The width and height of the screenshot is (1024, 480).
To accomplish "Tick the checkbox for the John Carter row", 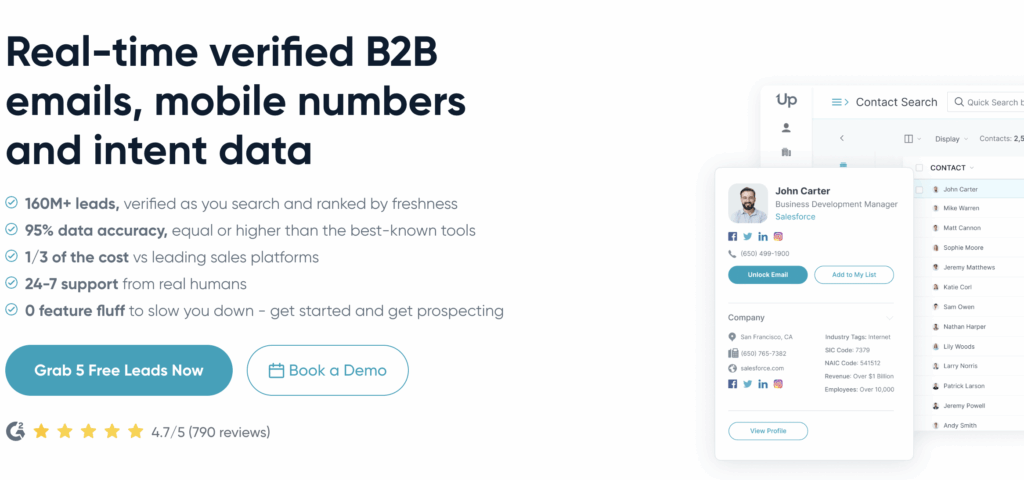I will click(x=920, y=189).
